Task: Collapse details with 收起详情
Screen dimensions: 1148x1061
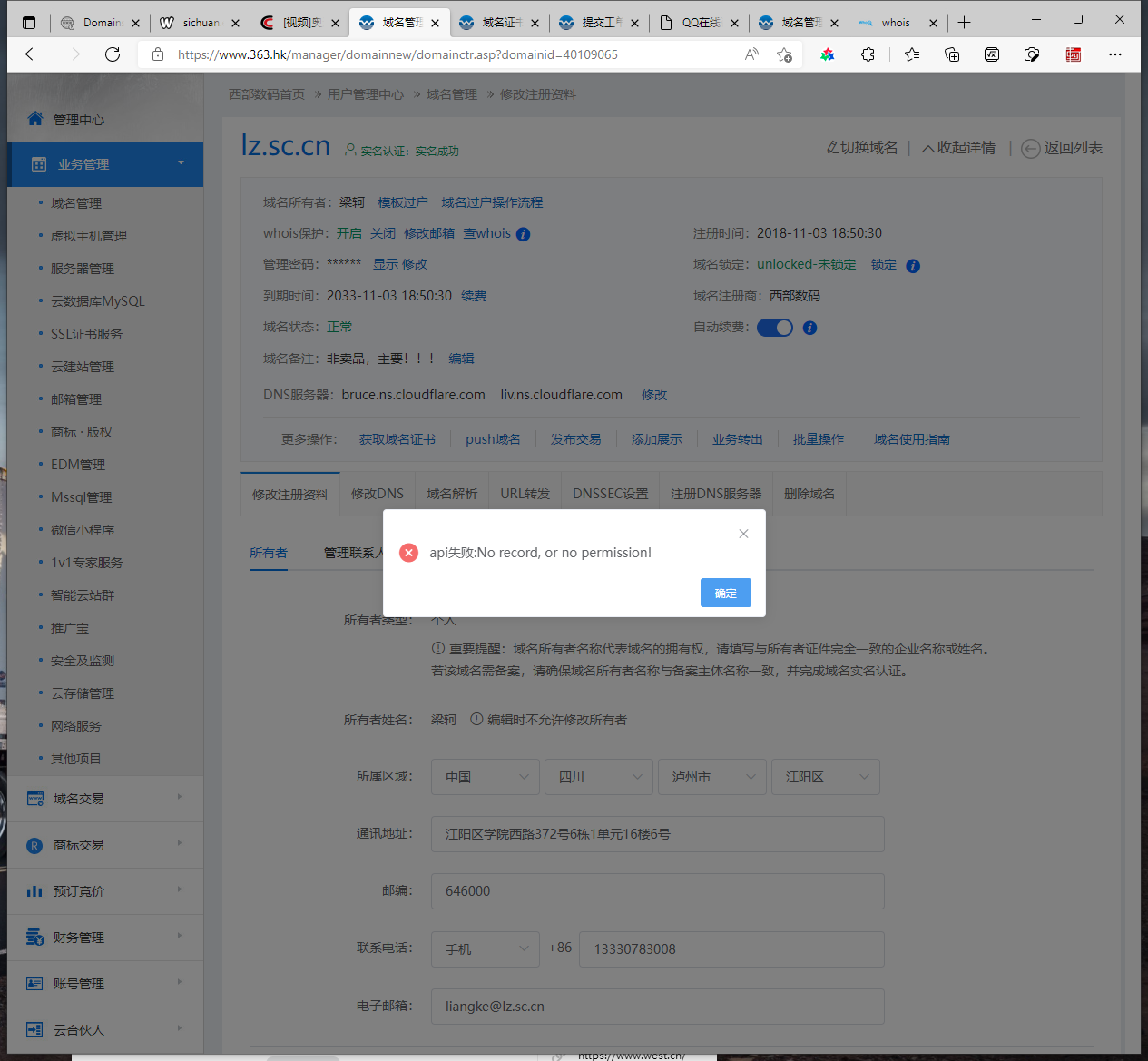Action: 958,148
